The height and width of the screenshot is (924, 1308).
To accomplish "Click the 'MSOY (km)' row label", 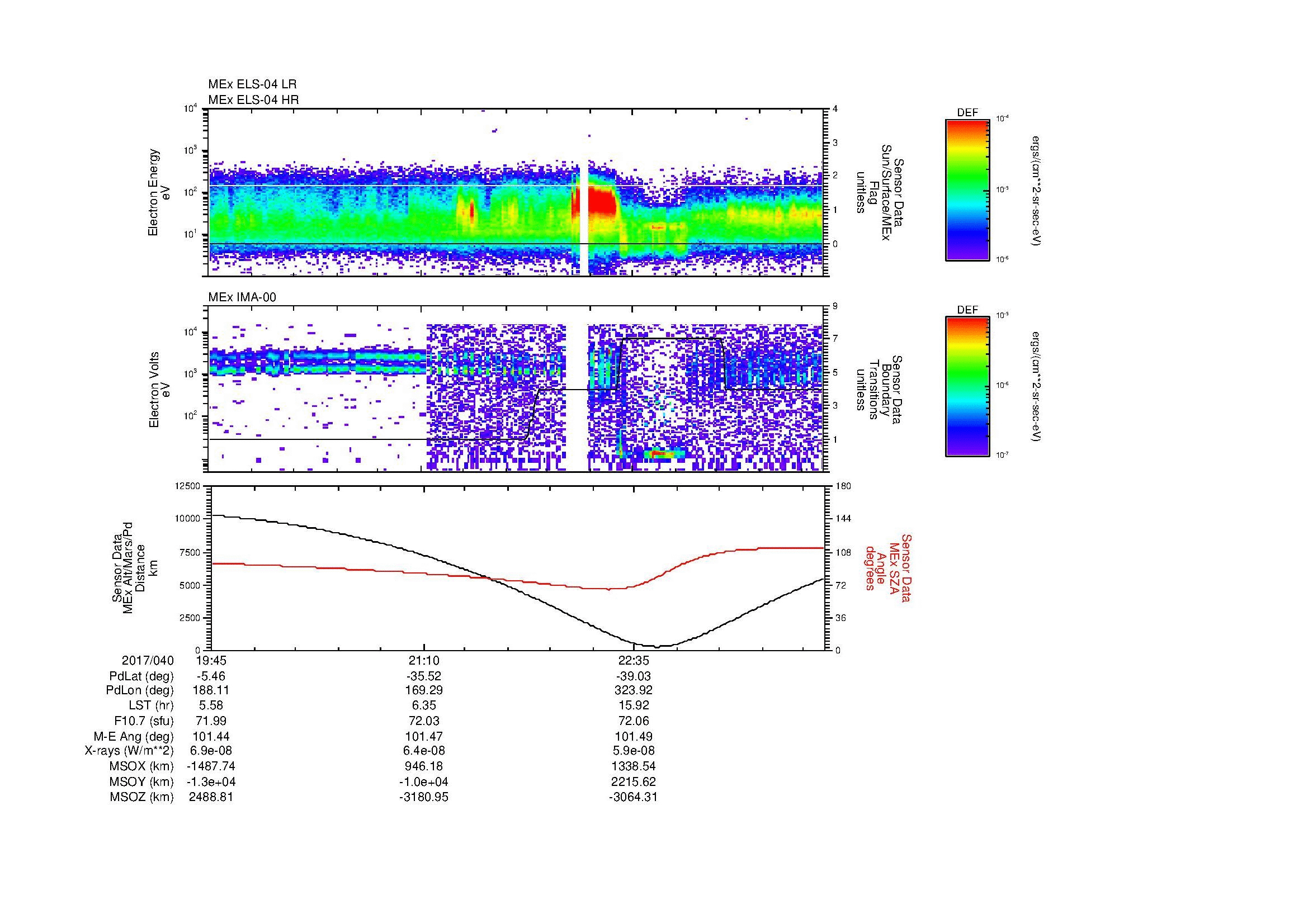I will point(142,781).
